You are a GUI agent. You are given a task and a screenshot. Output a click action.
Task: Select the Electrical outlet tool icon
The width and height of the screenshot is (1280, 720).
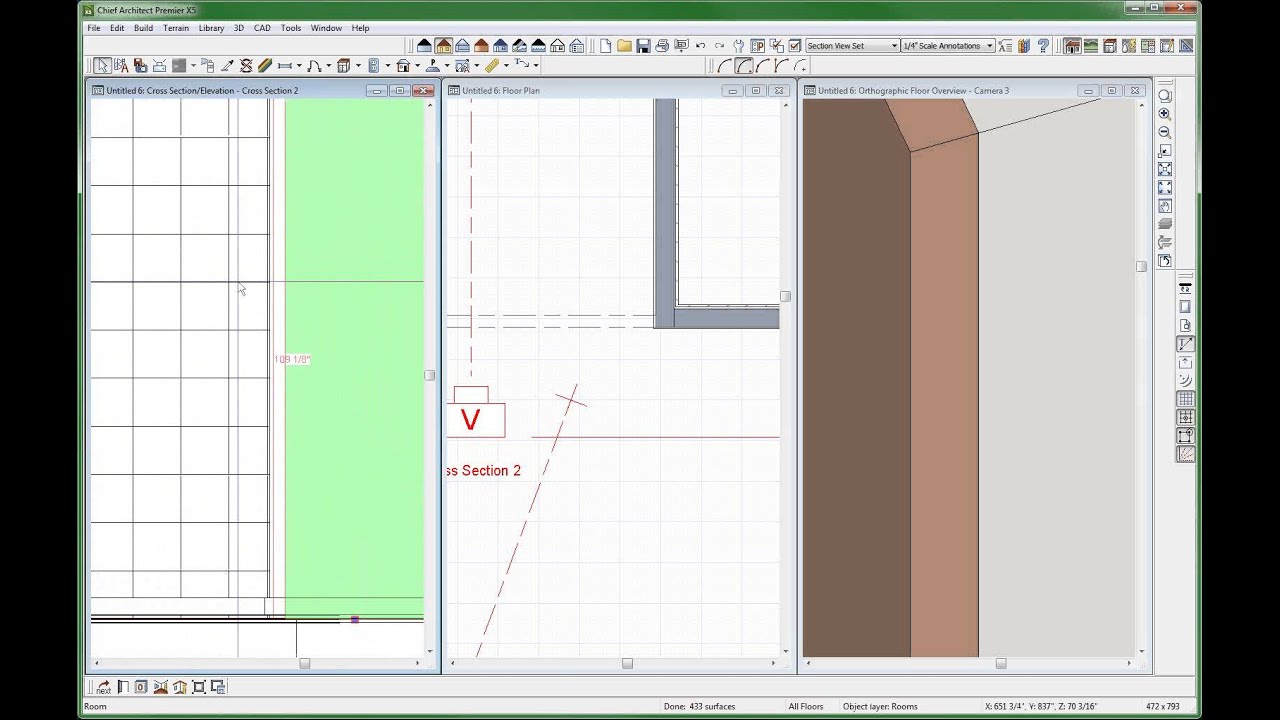374,65
